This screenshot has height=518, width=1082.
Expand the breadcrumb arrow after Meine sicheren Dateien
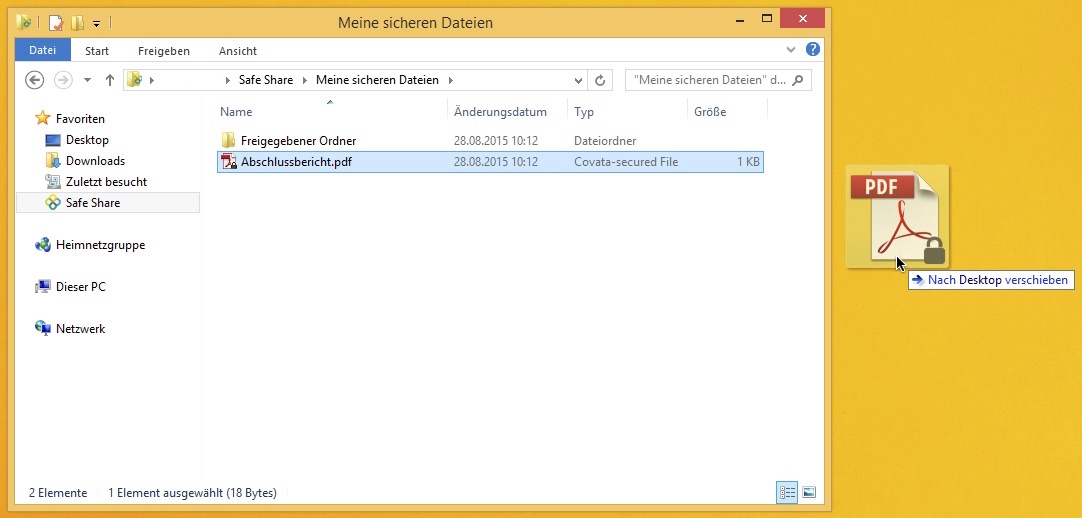451,81
